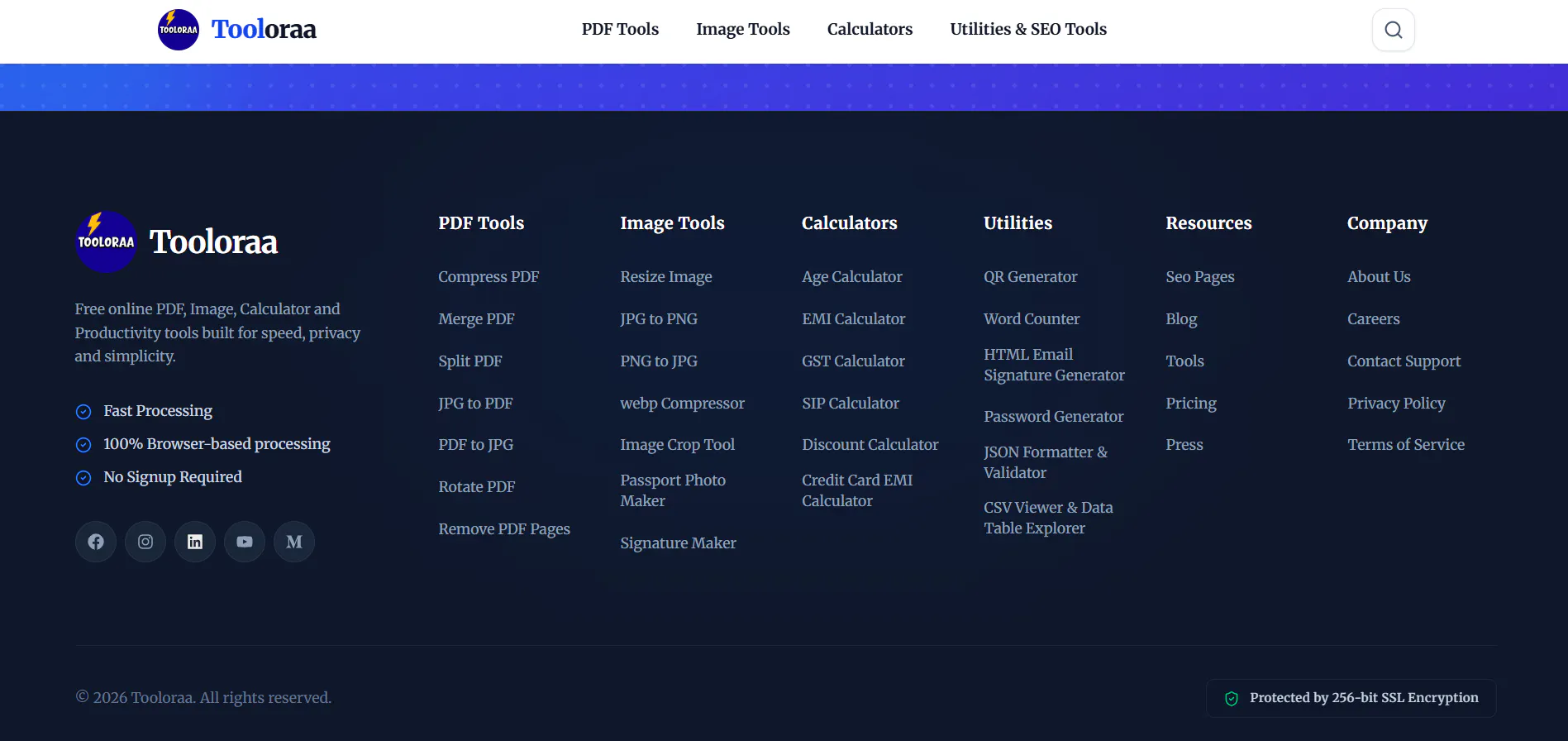Click the Calculators footer heading

850,223
